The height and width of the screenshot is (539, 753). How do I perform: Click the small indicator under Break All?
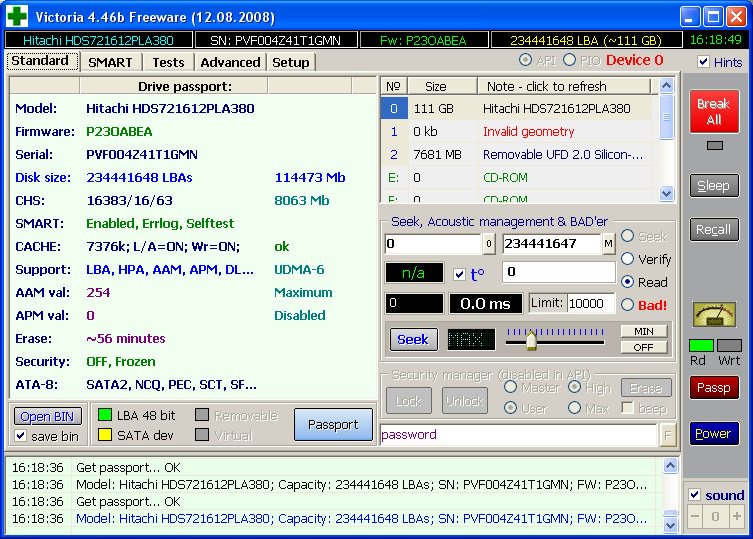click(715, 146)
